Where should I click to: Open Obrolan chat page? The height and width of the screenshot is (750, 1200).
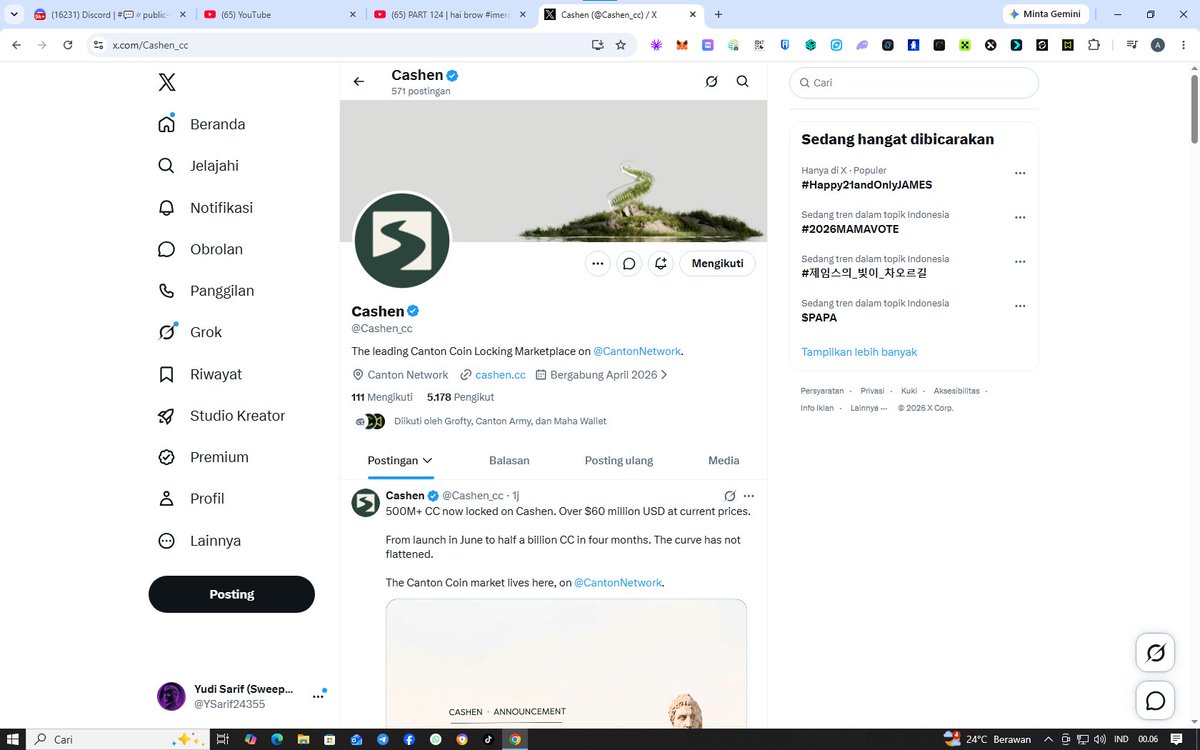tap(200, 249)
